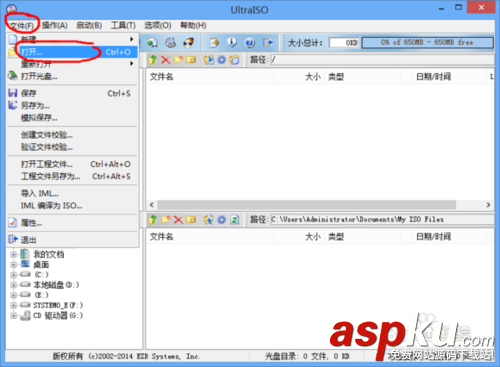
Task: Open the 启动(B) menu
Action: click(89, 25)
